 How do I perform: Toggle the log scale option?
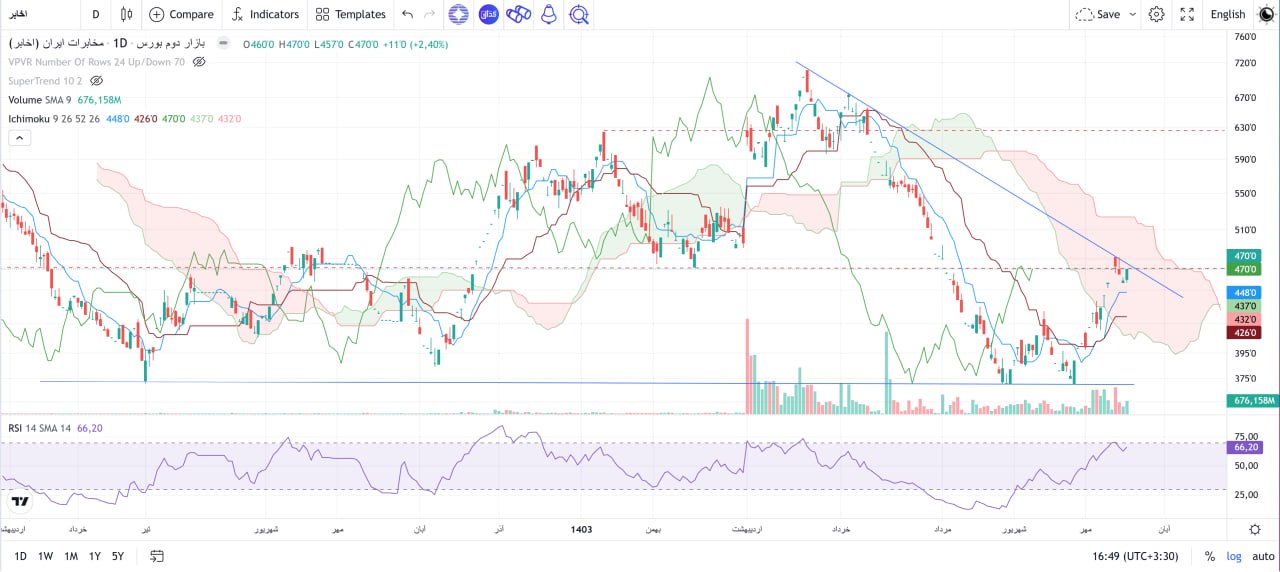1234,556
